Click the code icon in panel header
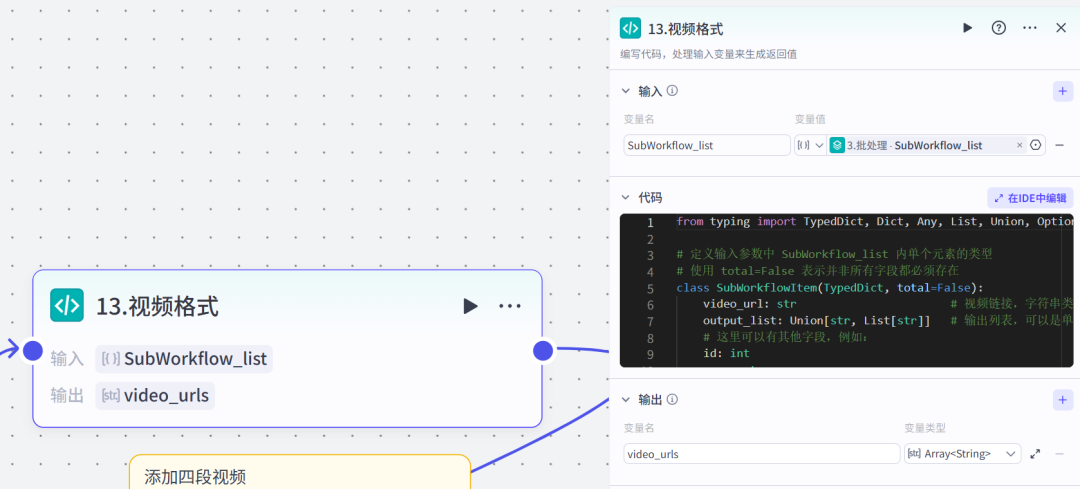1080x489 pixels. coord(630,28)
